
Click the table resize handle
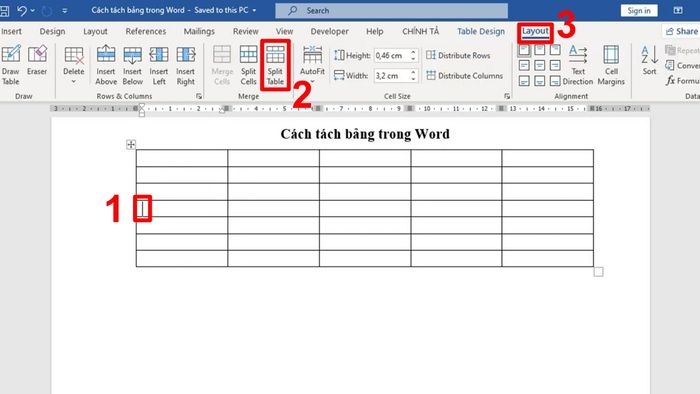click(x=598, y=272)
